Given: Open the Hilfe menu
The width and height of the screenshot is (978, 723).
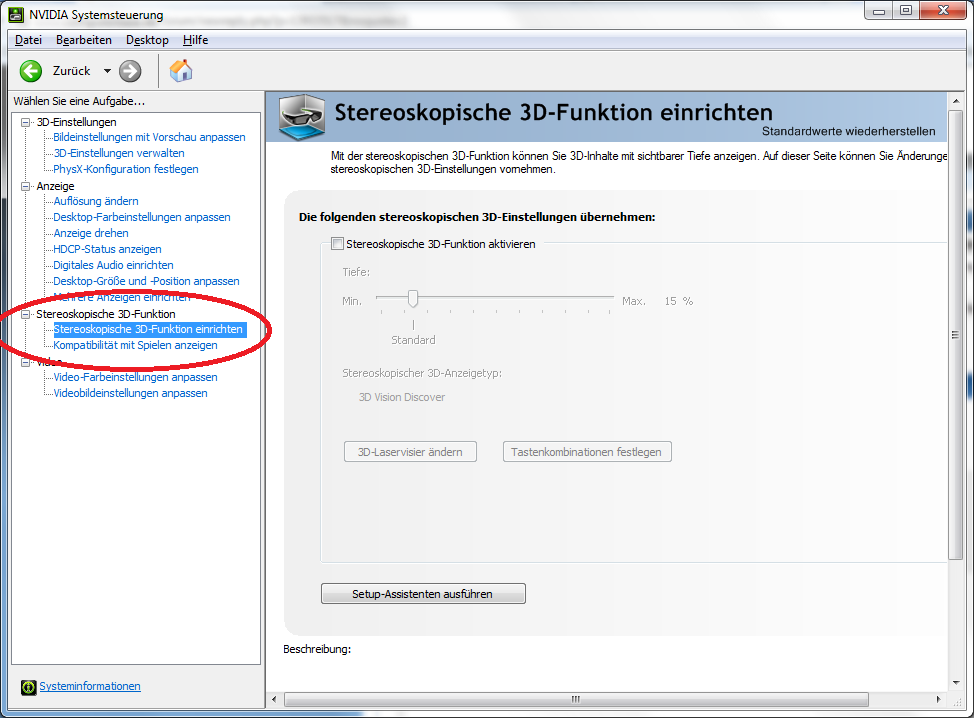Looking at the screenshot, I should (195, 40).
